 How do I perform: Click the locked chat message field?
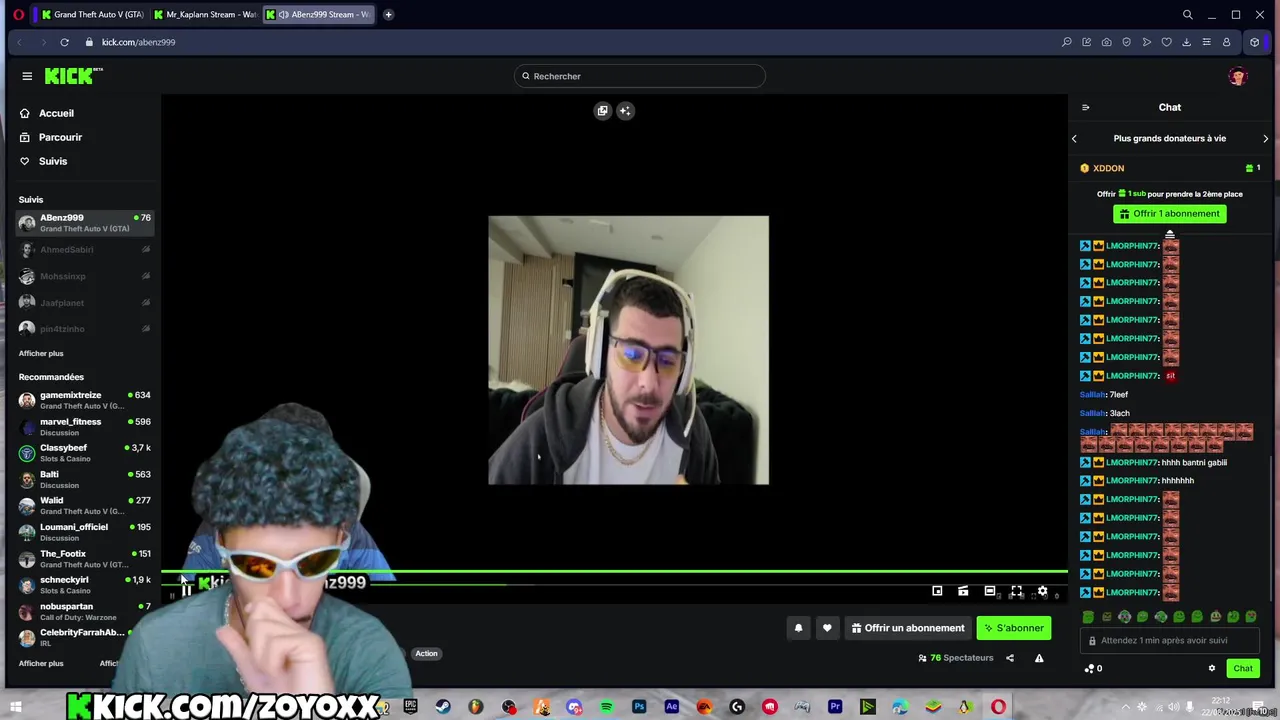tap(1169, 641)
